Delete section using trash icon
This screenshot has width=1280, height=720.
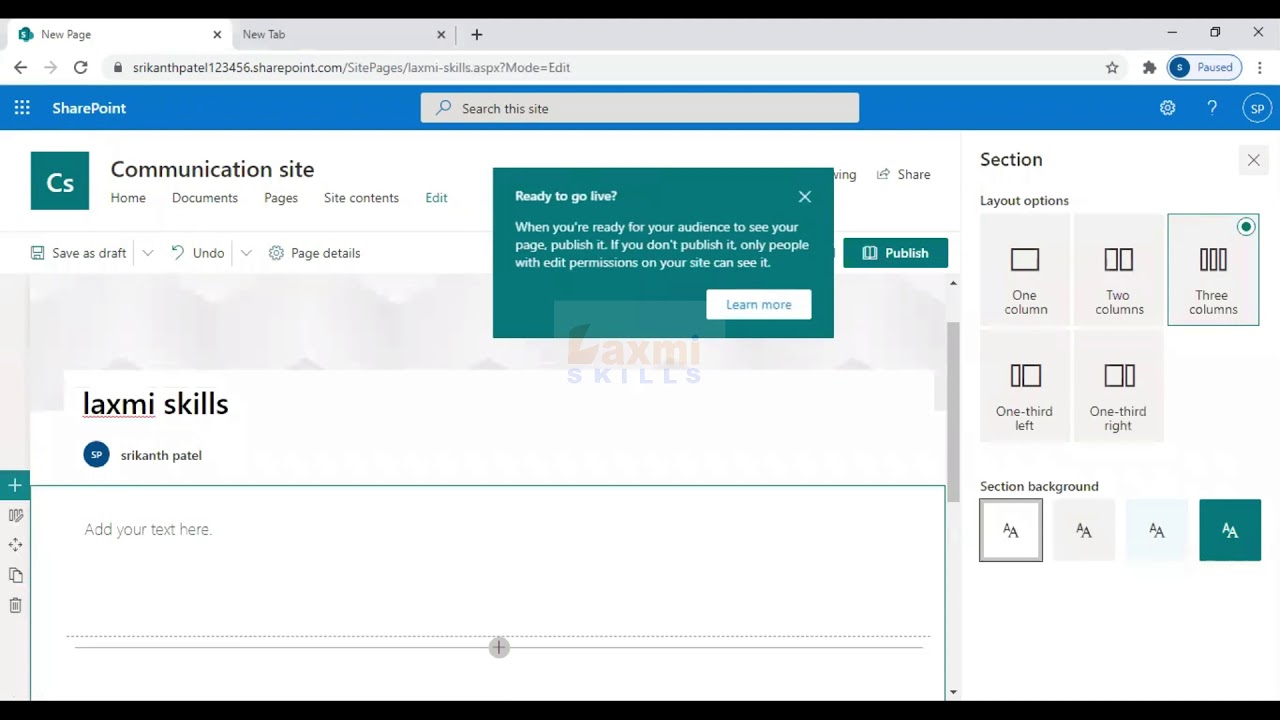coord(15,605)
